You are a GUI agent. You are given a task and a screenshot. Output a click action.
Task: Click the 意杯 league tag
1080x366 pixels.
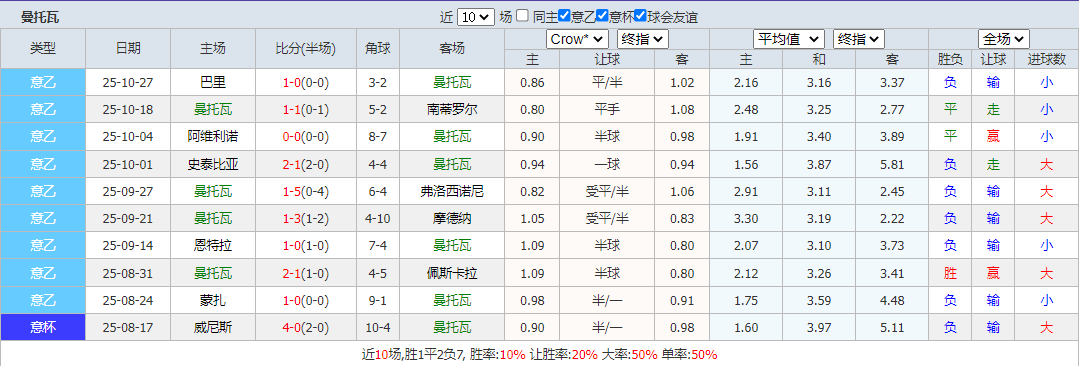(x=43, y=328)
